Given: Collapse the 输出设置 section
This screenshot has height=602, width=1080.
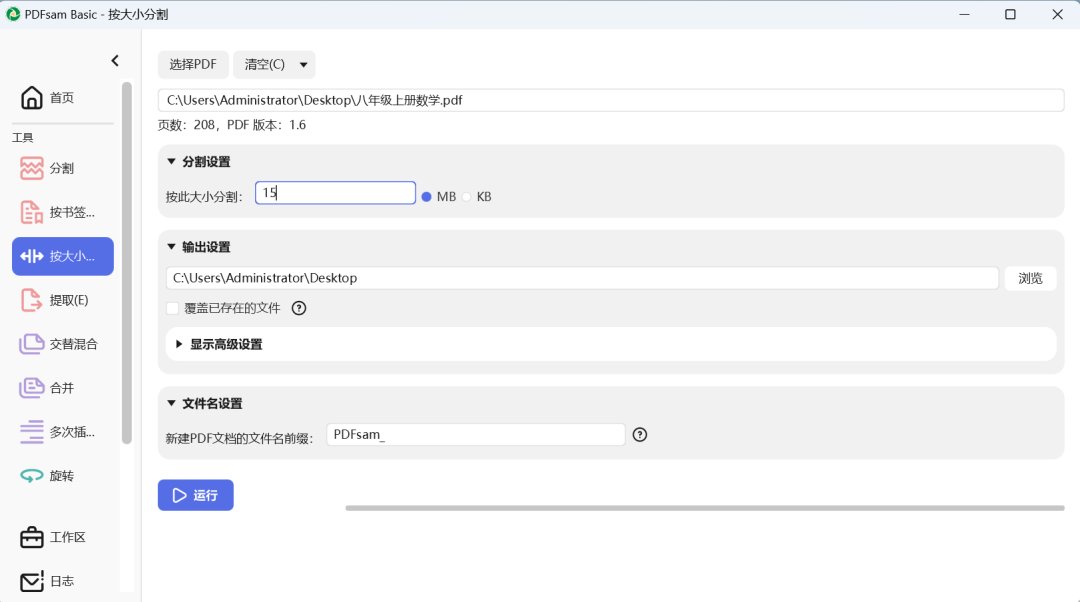Looking at the screenshot, I should 172,247.
